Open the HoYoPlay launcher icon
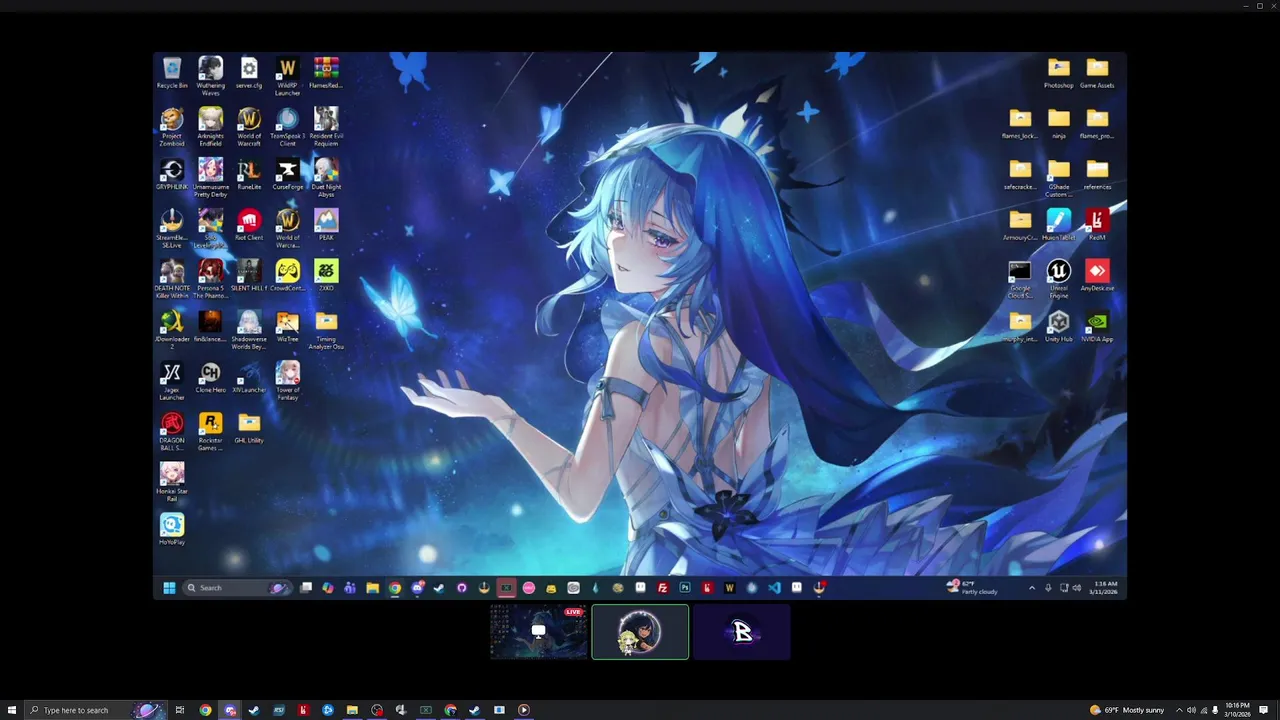The height and width of the screenshot is (720, 1280). [x=172, y=530]
